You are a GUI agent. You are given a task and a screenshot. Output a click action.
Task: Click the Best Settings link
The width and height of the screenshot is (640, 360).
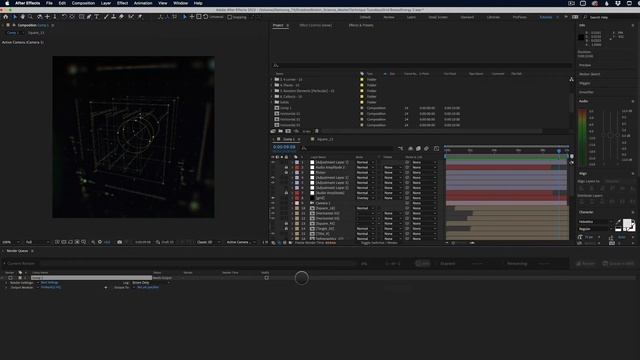49,282
